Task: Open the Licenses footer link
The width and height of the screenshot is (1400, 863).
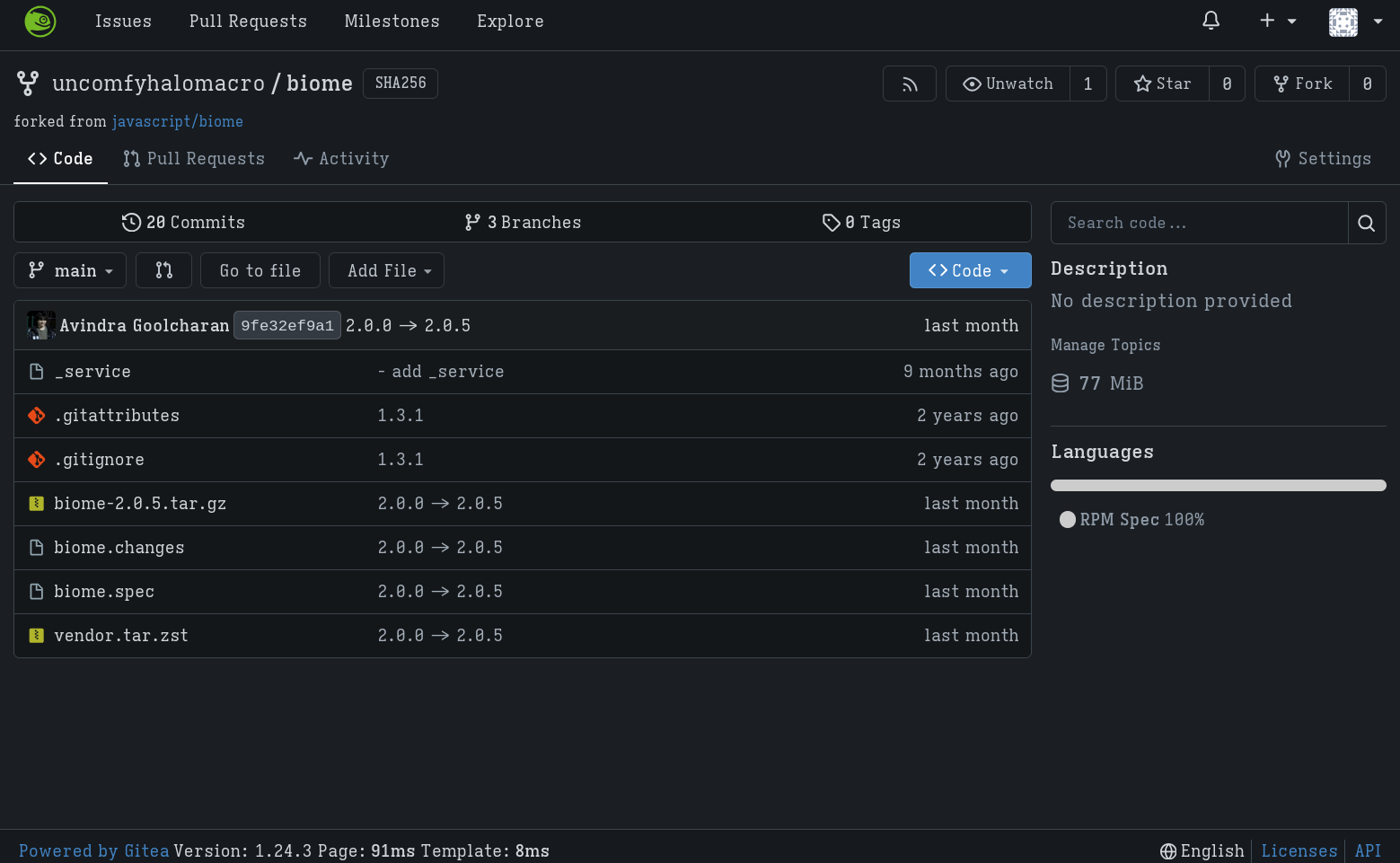Action: (x=1299, y=851)
